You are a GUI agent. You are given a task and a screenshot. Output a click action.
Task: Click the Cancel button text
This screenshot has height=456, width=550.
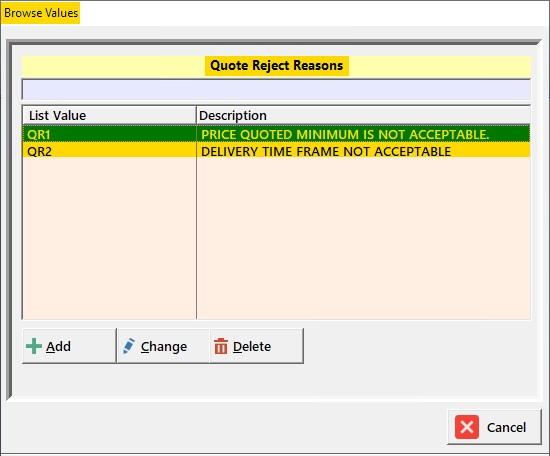(507, 427)
